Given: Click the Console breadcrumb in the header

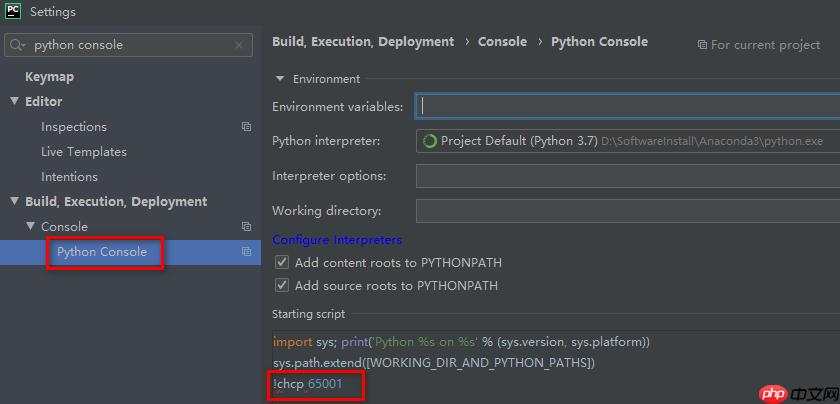Looking at the screenshot, I should pyautogui.click(x=502, y=42).
